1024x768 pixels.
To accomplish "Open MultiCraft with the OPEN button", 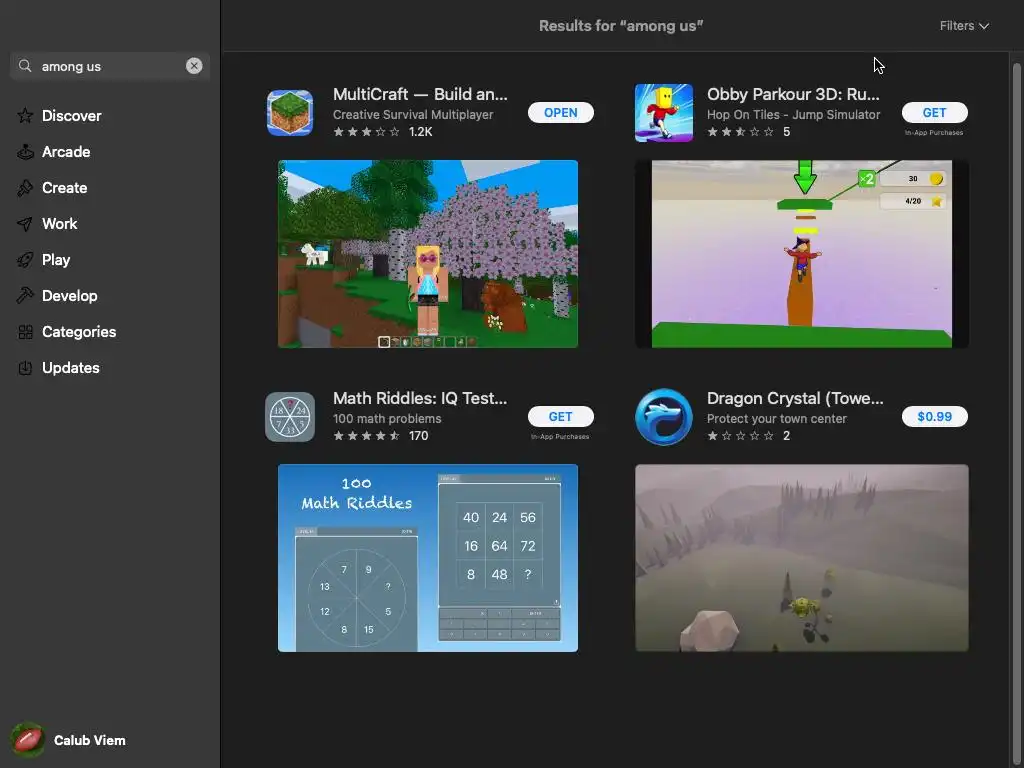I will pyautogui.click(x=560, y=112).
